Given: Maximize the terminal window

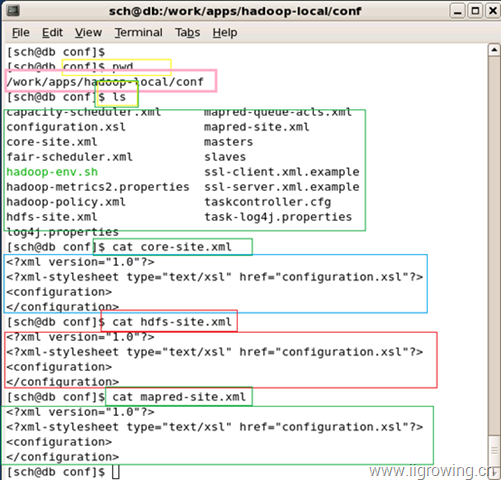Looking at the screenshot, I should pos(475,11).
